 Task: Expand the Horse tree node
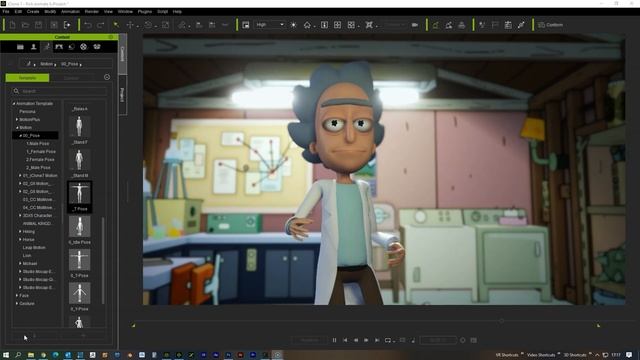20,240
